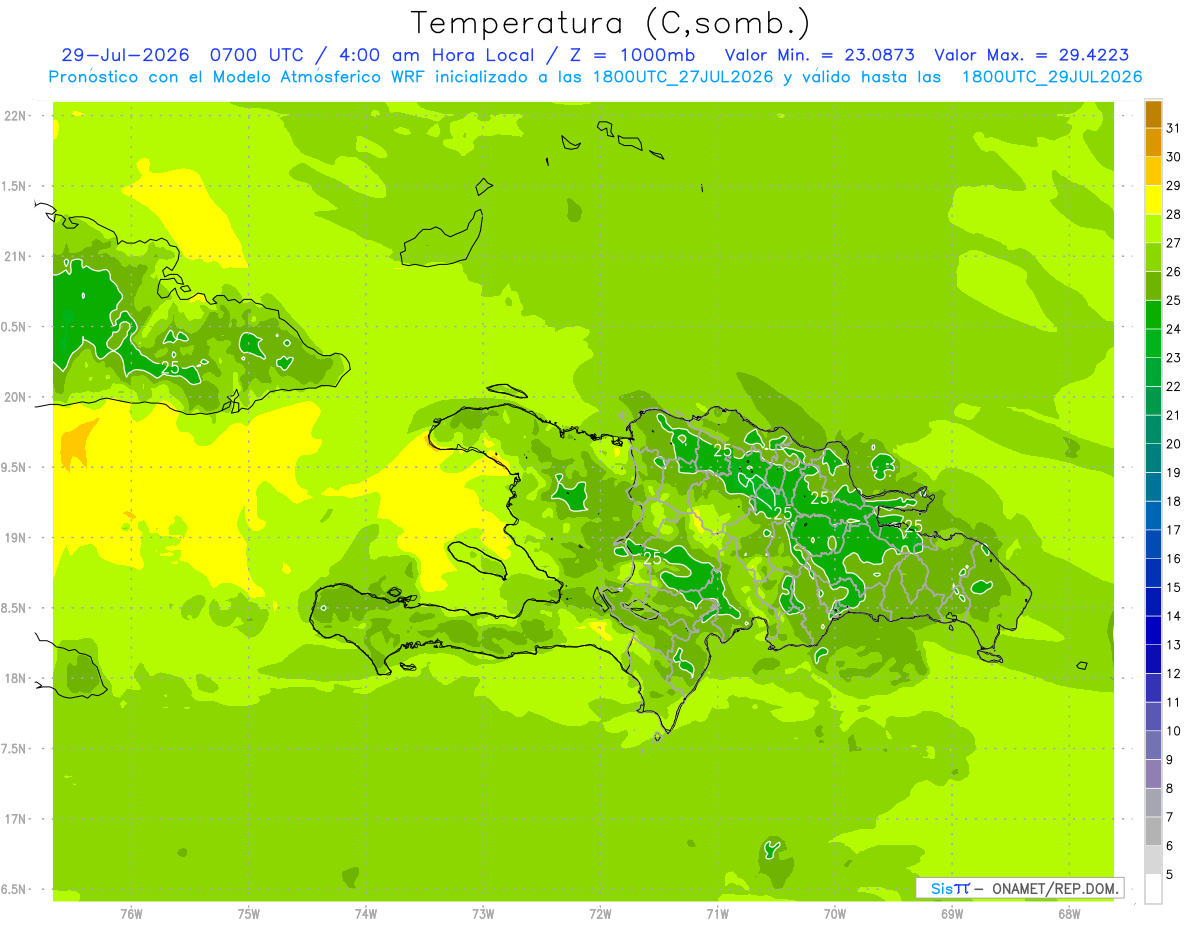The image size is (1200, 927).
Task: Click the 25 contour label in southwest Dominican Republic
Action: (x=652, y=557)
